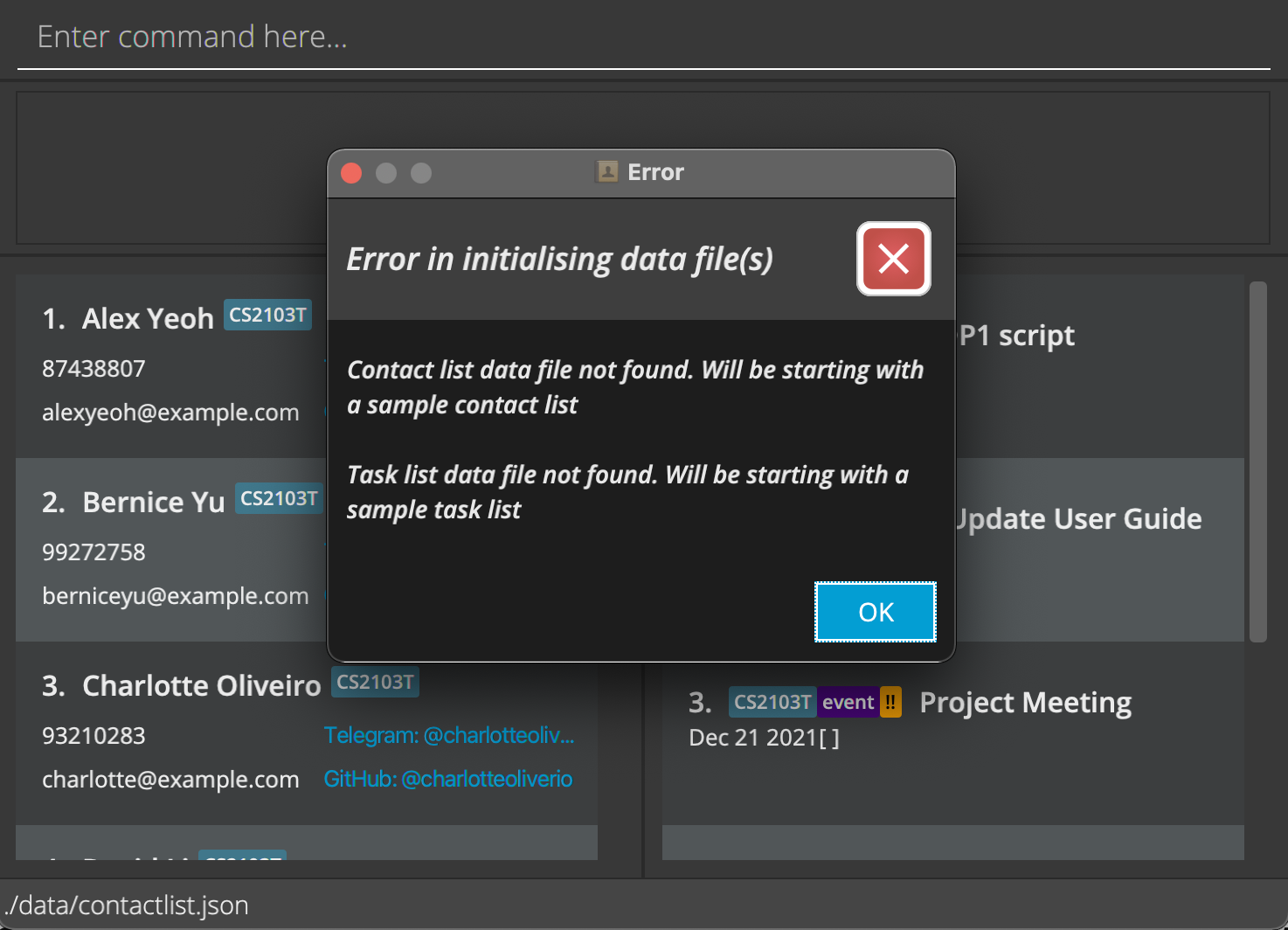Click the 'P1 script' task title
Viewport: 1288px width, 930px height.
(x=1016, y=336)
